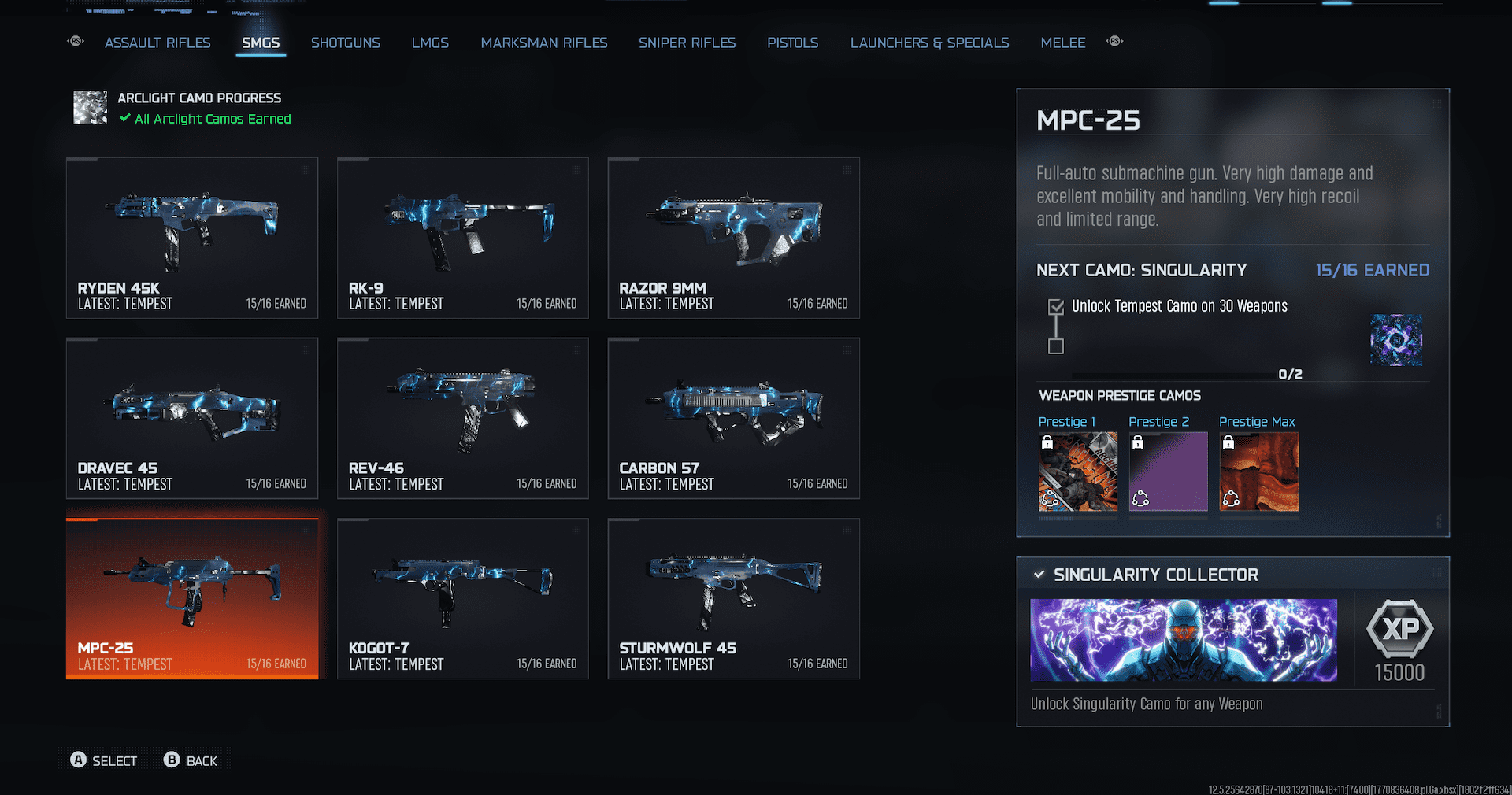This screenshot has width=1512, height=795.
Task: Click the Arclight camo progress icon
Action: (x=90, y=107)
